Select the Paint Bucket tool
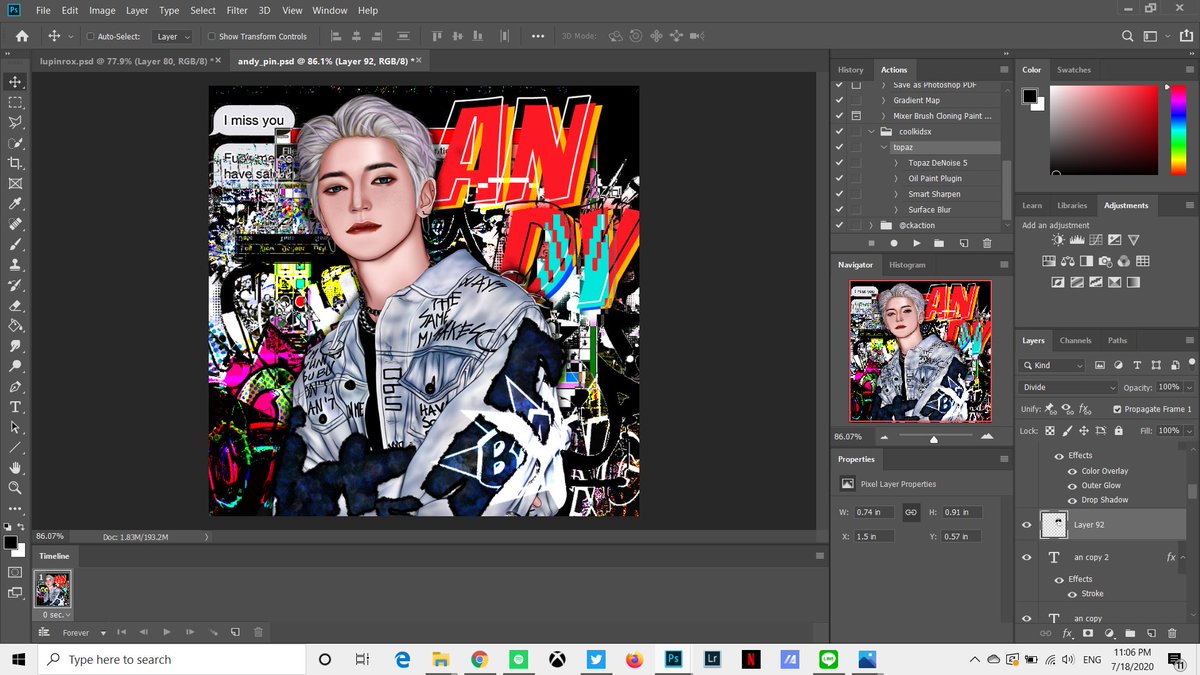Viewport: 1200px width, 675px height. click(x=15, y=326)
